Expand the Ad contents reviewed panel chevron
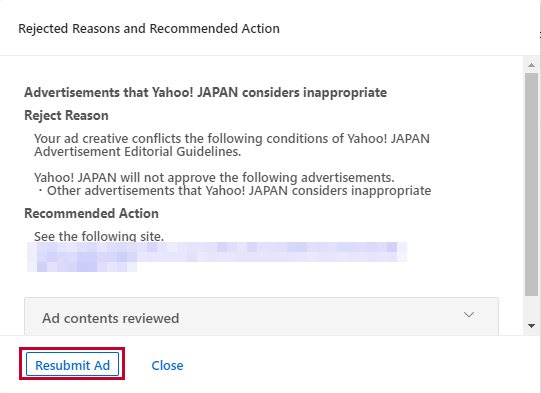 469,315
